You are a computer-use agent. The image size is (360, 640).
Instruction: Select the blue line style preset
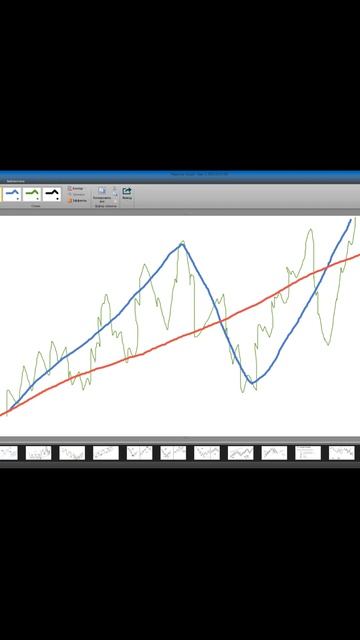point(12,194)
